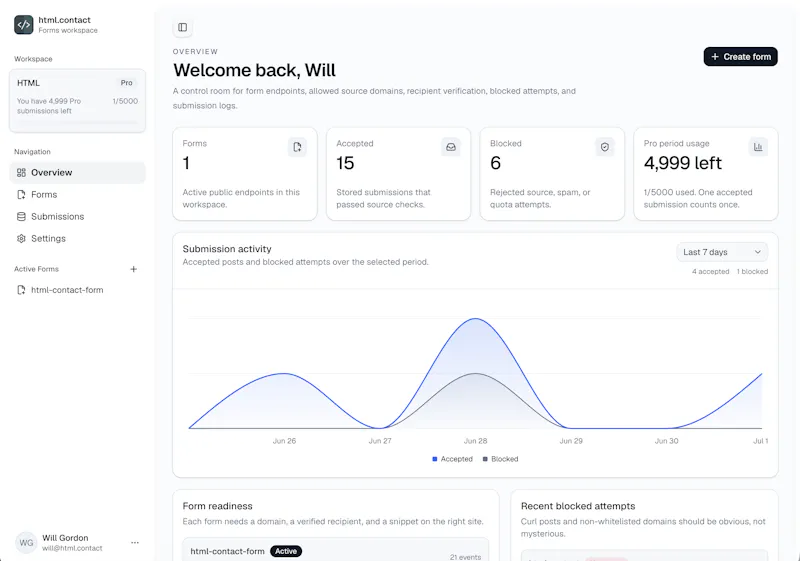Open the Will Gordon account profile
This screenshot has width=800, height=561.
coord(78,543)
